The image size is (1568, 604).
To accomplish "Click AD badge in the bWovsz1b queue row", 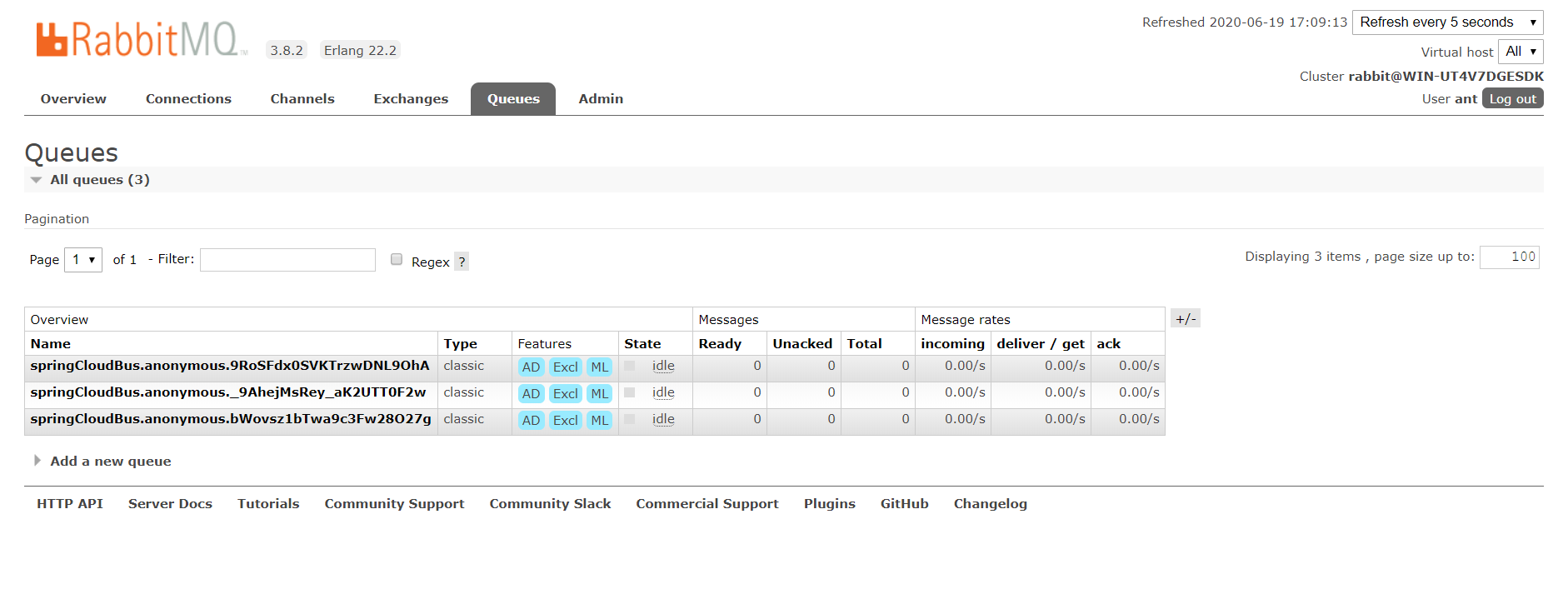I will tap(532, 421).
